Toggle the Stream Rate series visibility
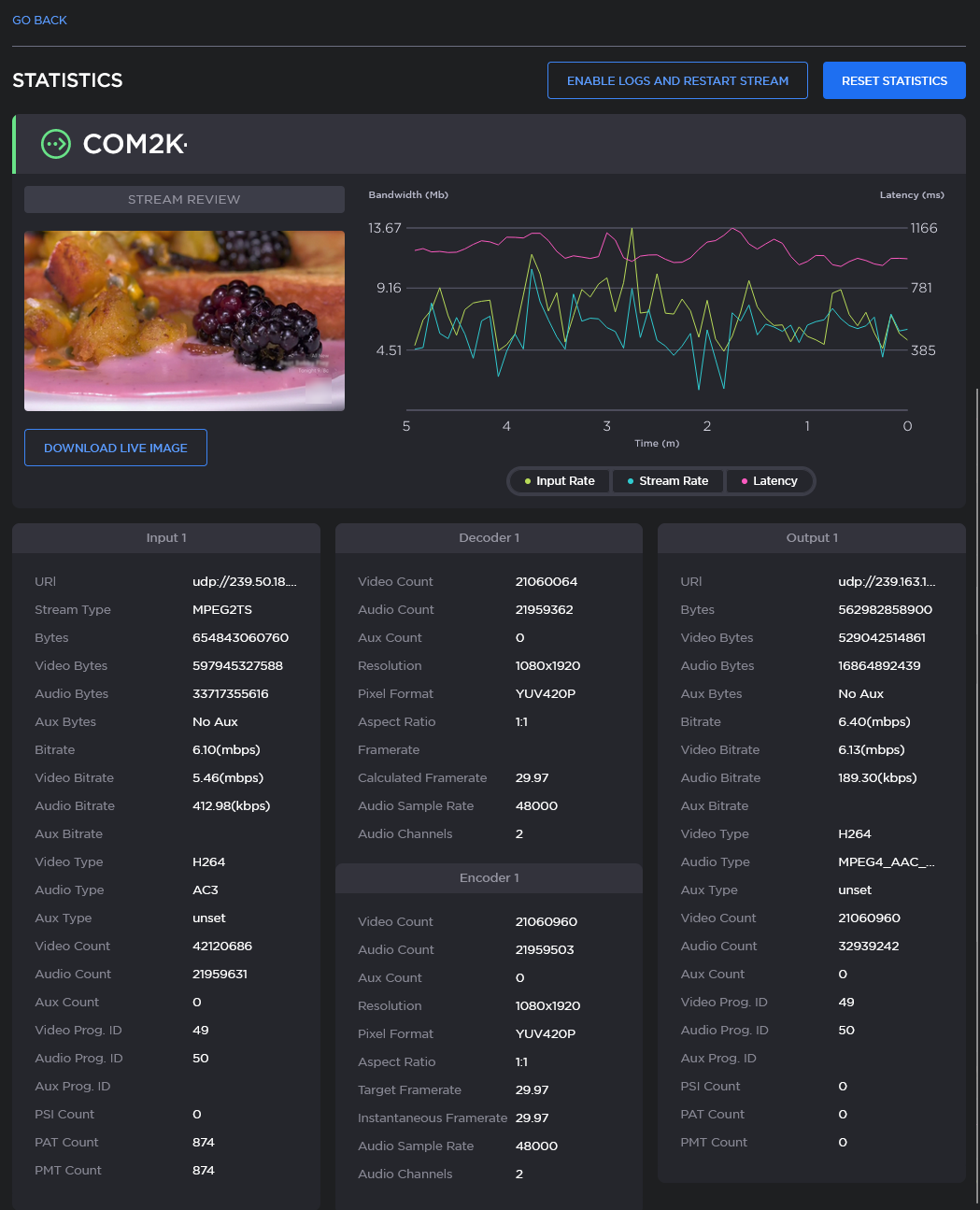Screen dimensions: 980x1210 tap(667, 480)
